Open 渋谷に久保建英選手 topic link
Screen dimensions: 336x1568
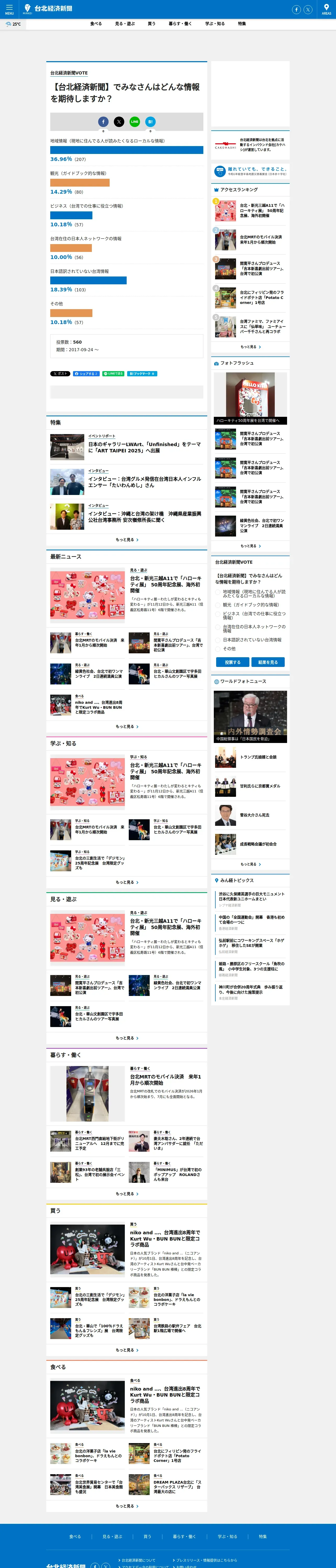[x=251, y=896]
